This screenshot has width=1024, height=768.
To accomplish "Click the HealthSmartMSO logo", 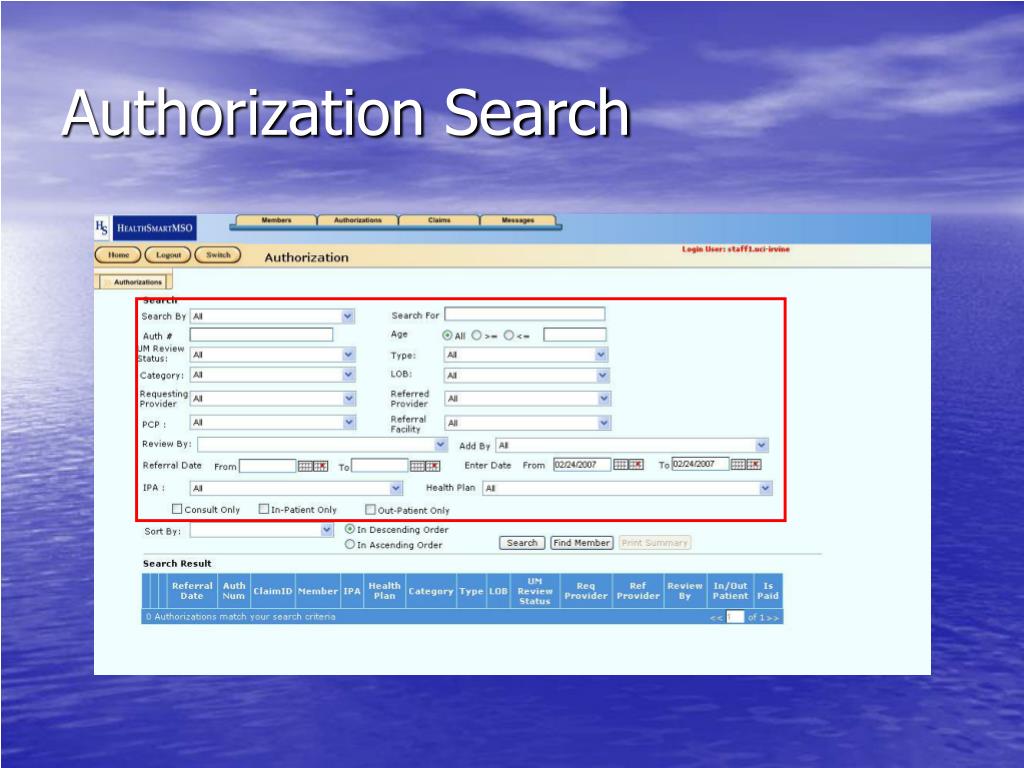I will click(x=146, y=228).
